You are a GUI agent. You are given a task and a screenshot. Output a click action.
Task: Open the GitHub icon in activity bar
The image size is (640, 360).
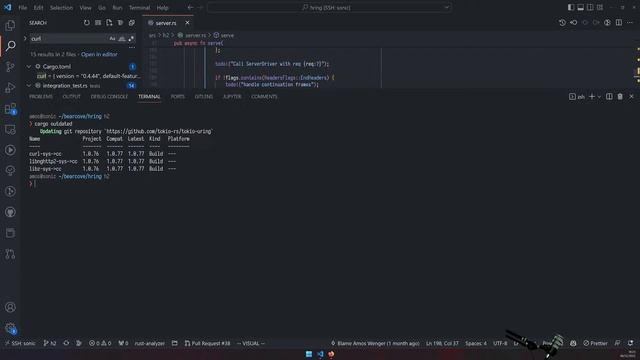pos(10,212)
